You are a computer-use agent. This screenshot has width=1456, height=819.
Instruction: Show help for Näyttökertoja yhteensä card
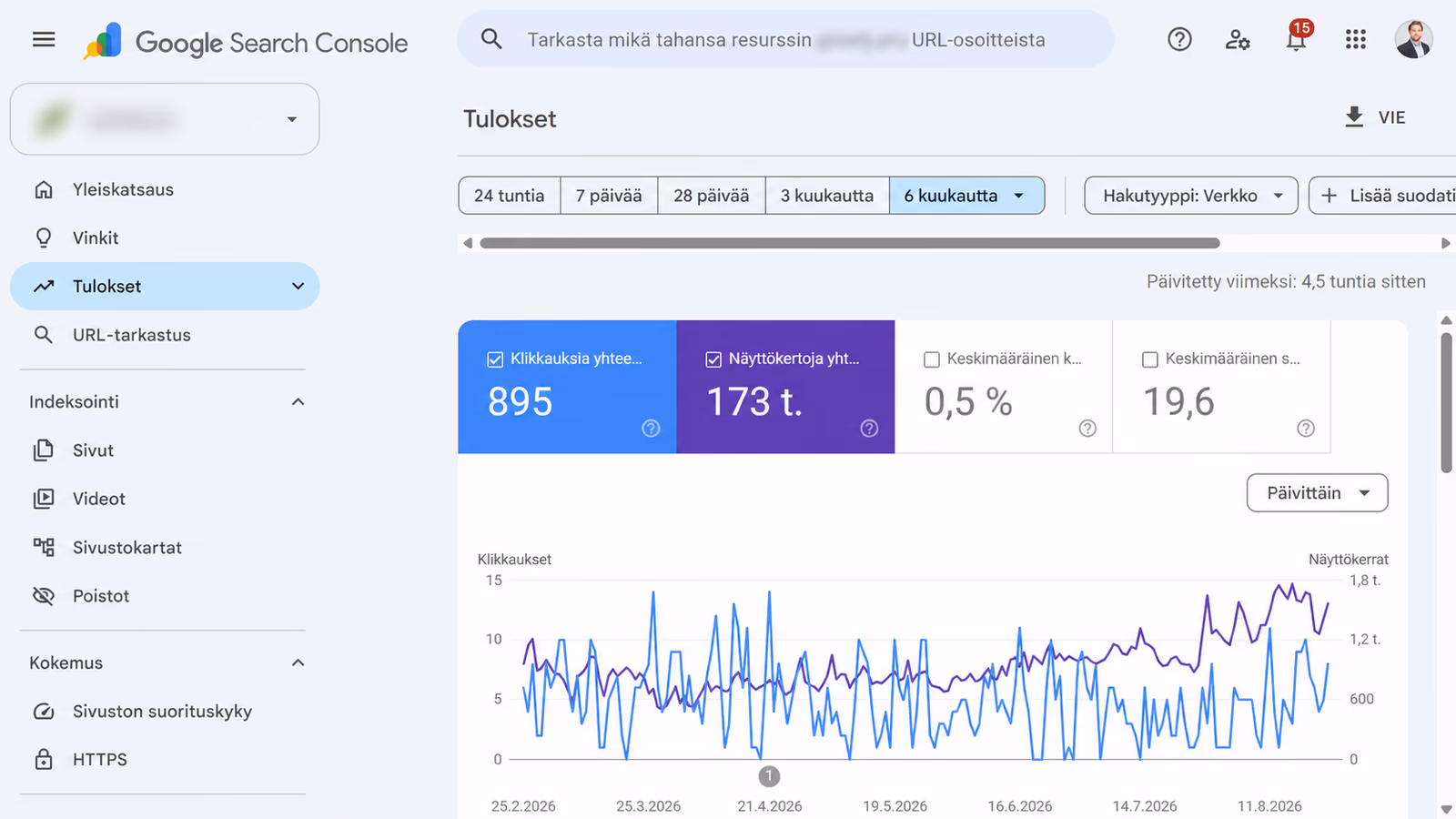[x=869, y=429]
